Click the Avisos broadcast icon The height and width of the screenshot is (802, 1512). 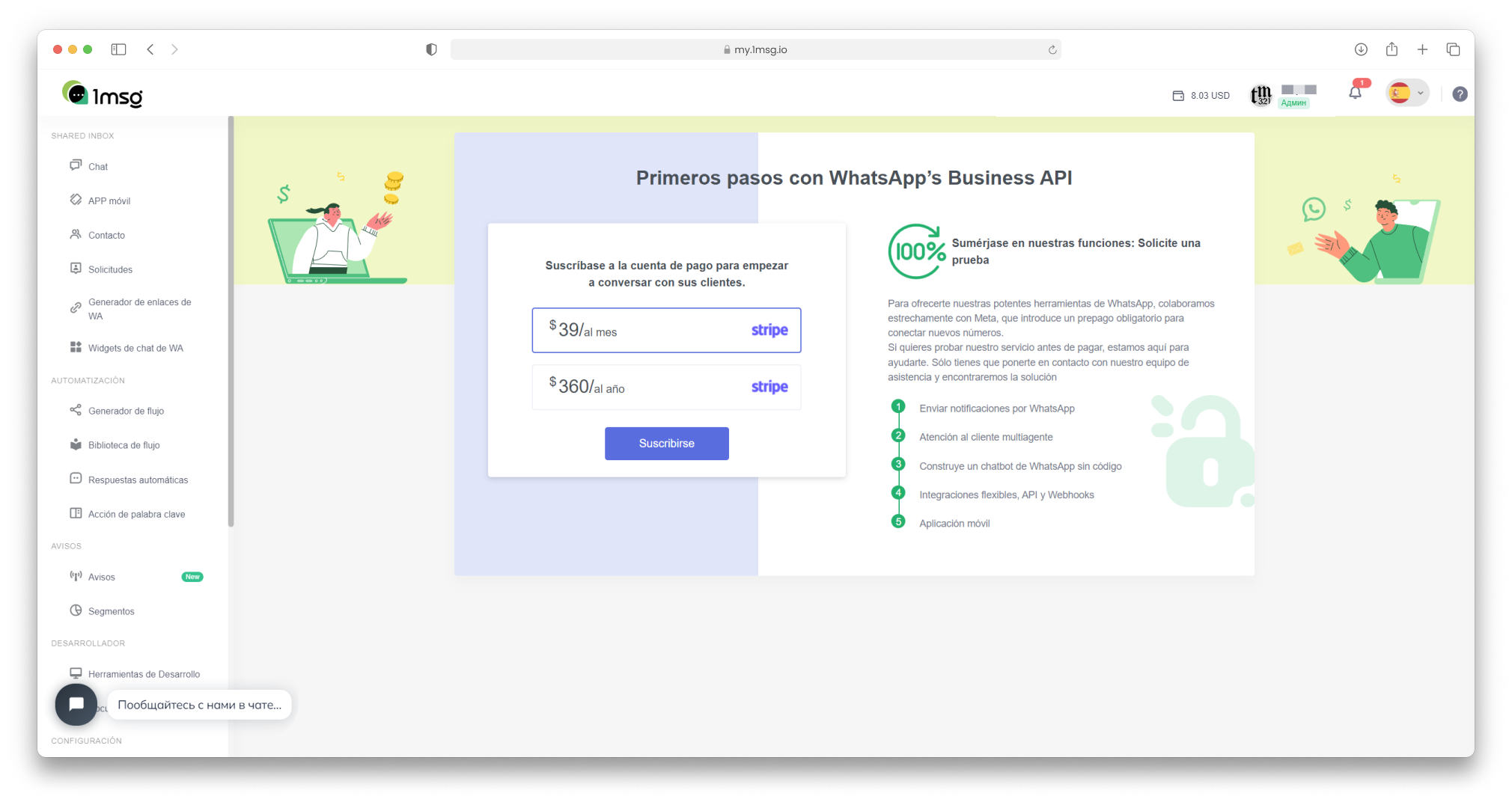coord(76,576)
